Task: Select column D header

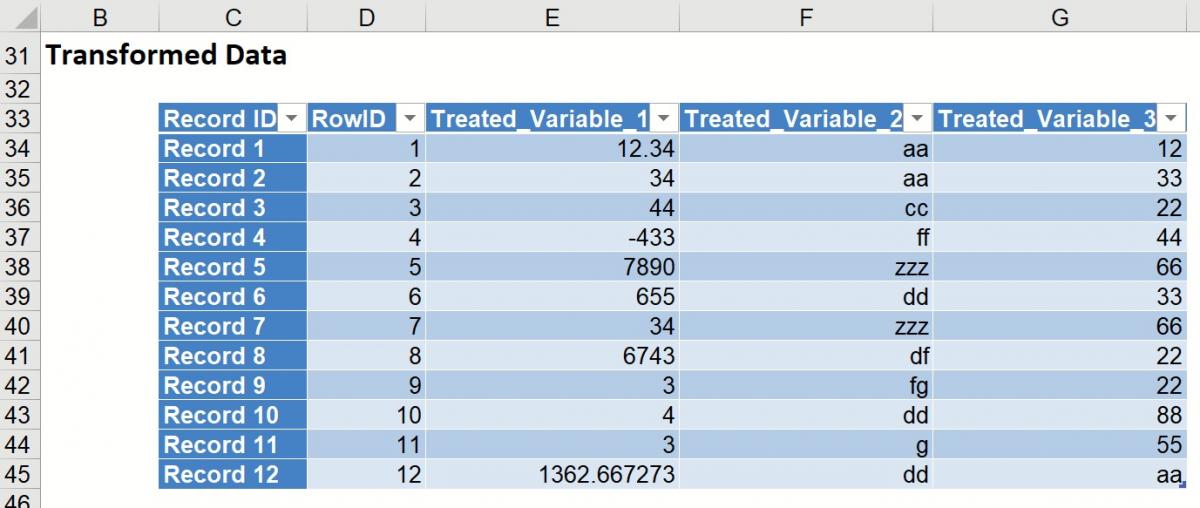Action: 366,17
